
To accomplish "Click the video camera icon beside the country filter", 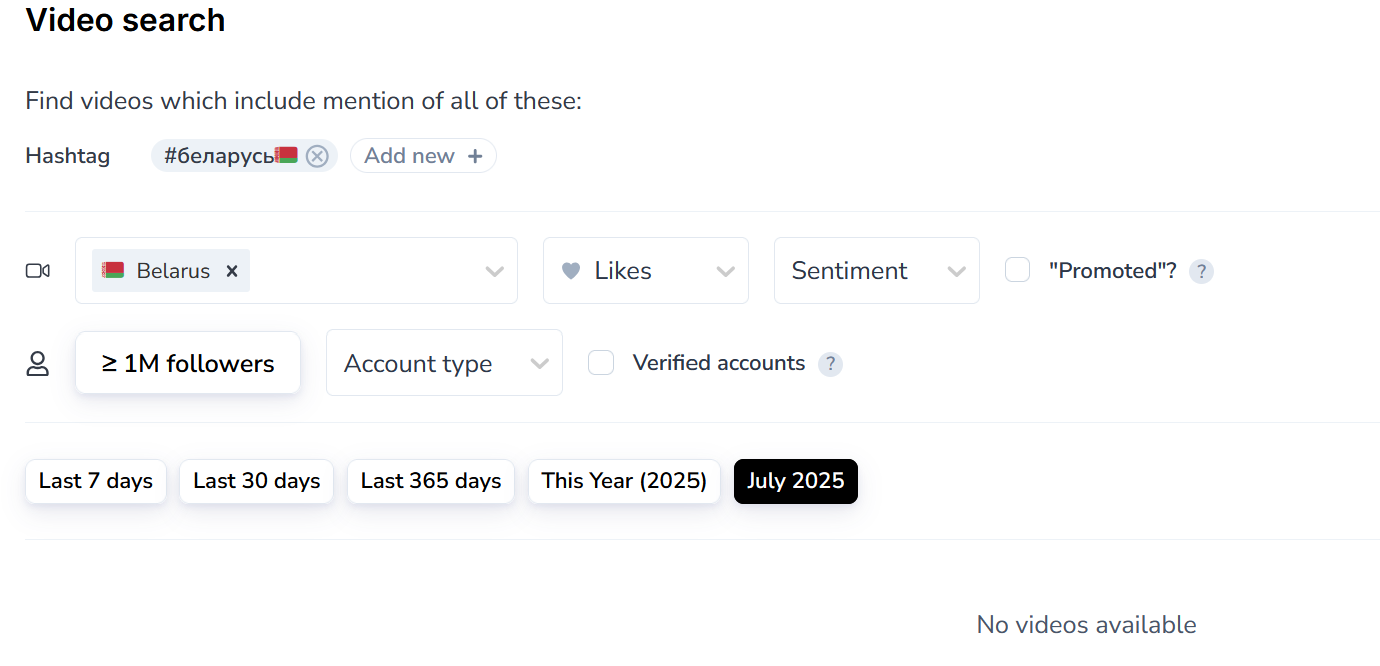I will [x=38, y=271].
